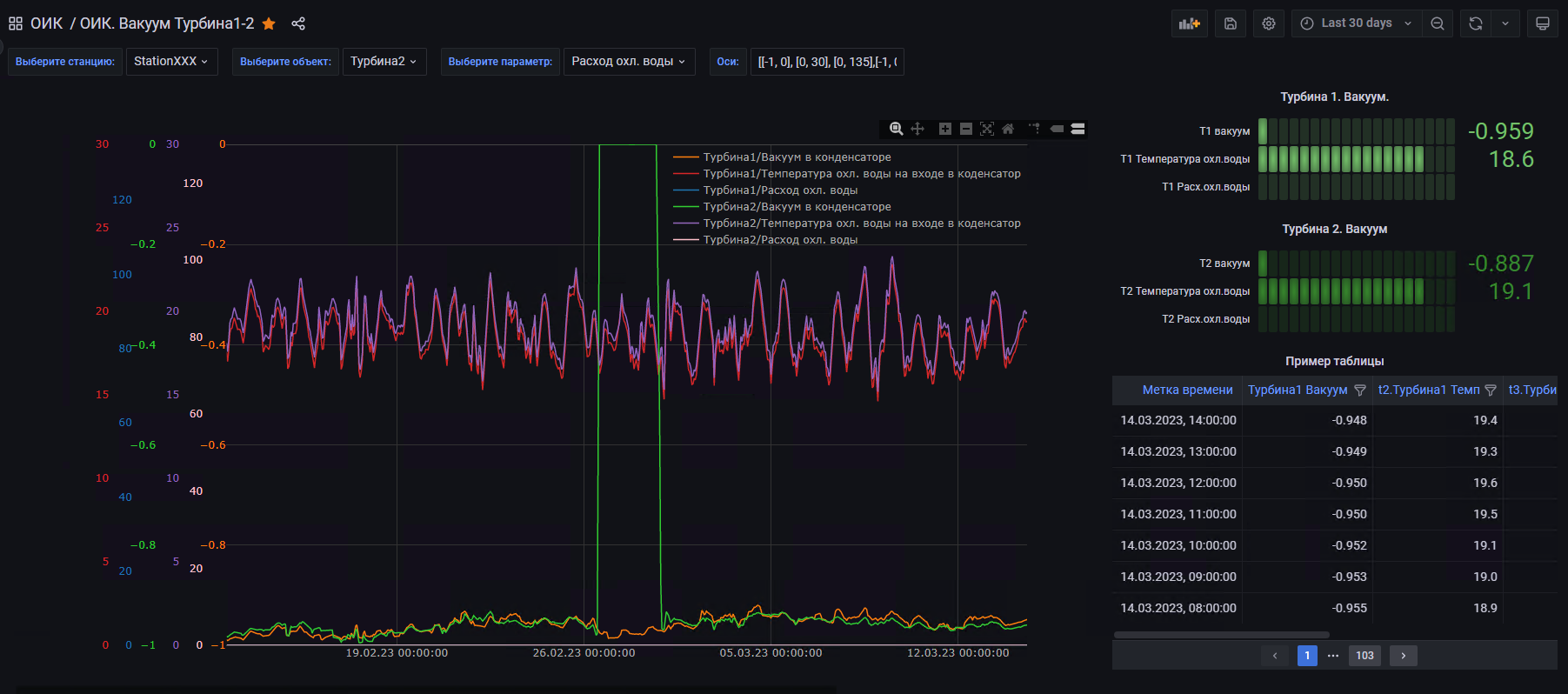The width and height of the screenshot is (1568, 694).
Task: Refresh the dashboard
Action: pos(1476,23)
